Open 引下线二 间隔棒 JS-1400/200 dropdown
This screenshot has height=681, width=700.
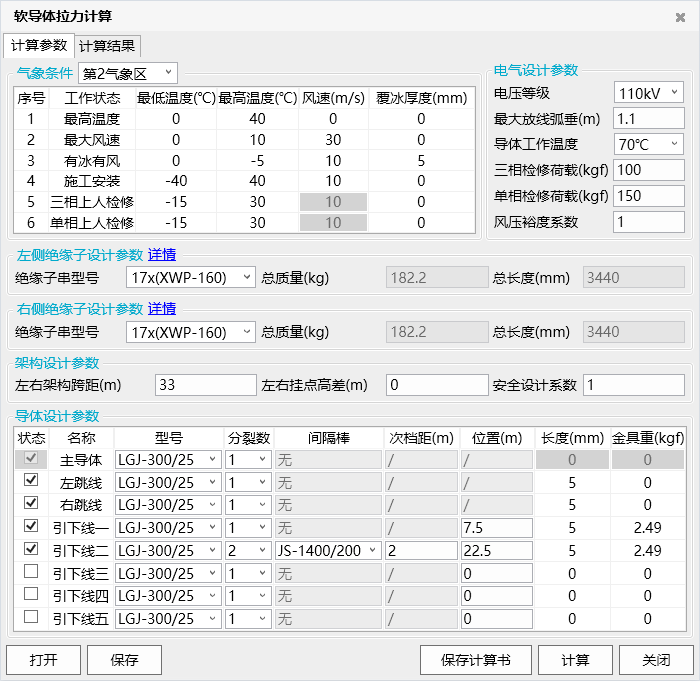(327, 550)
